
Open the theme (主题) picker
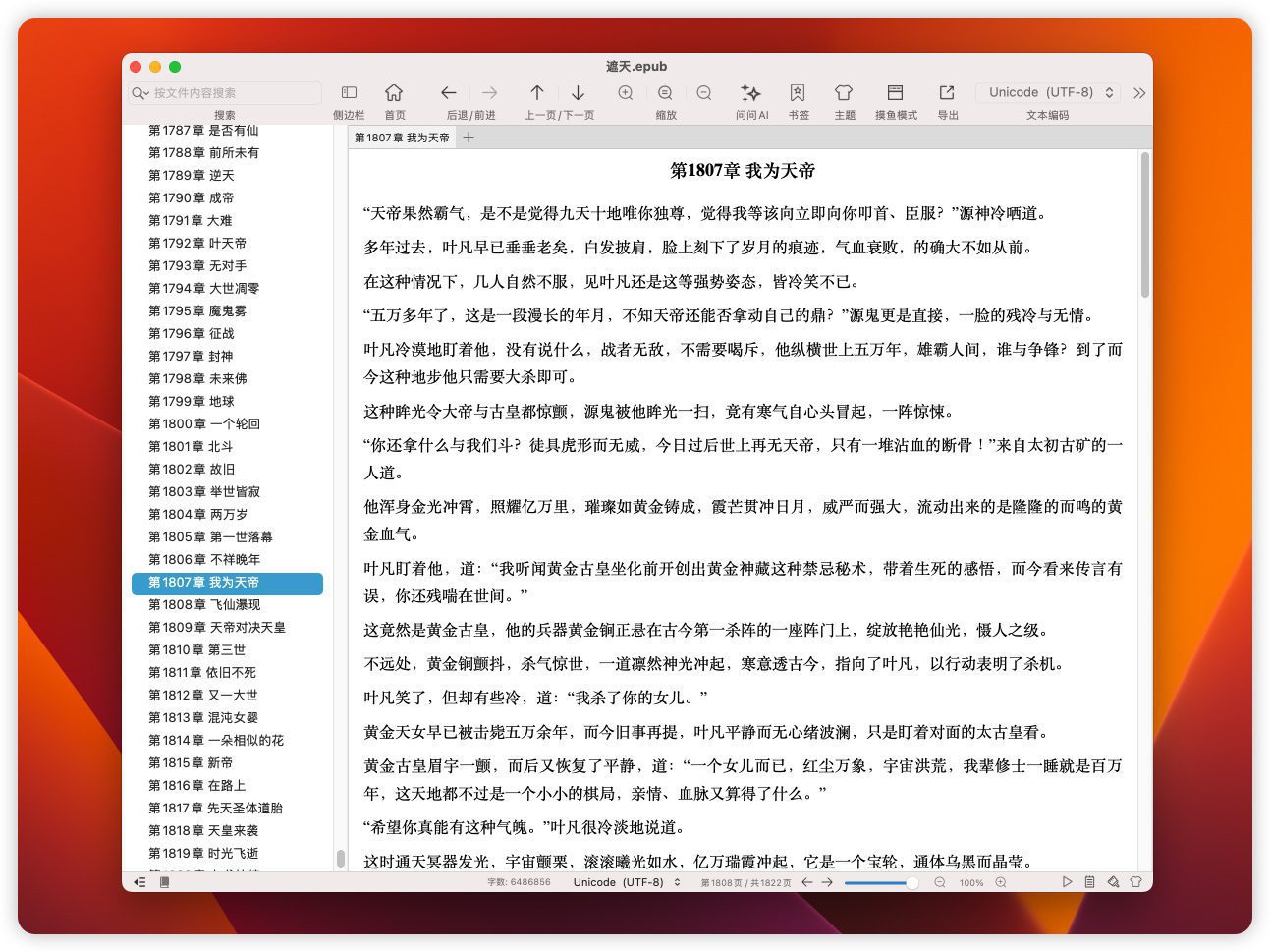tap(844, 93)
